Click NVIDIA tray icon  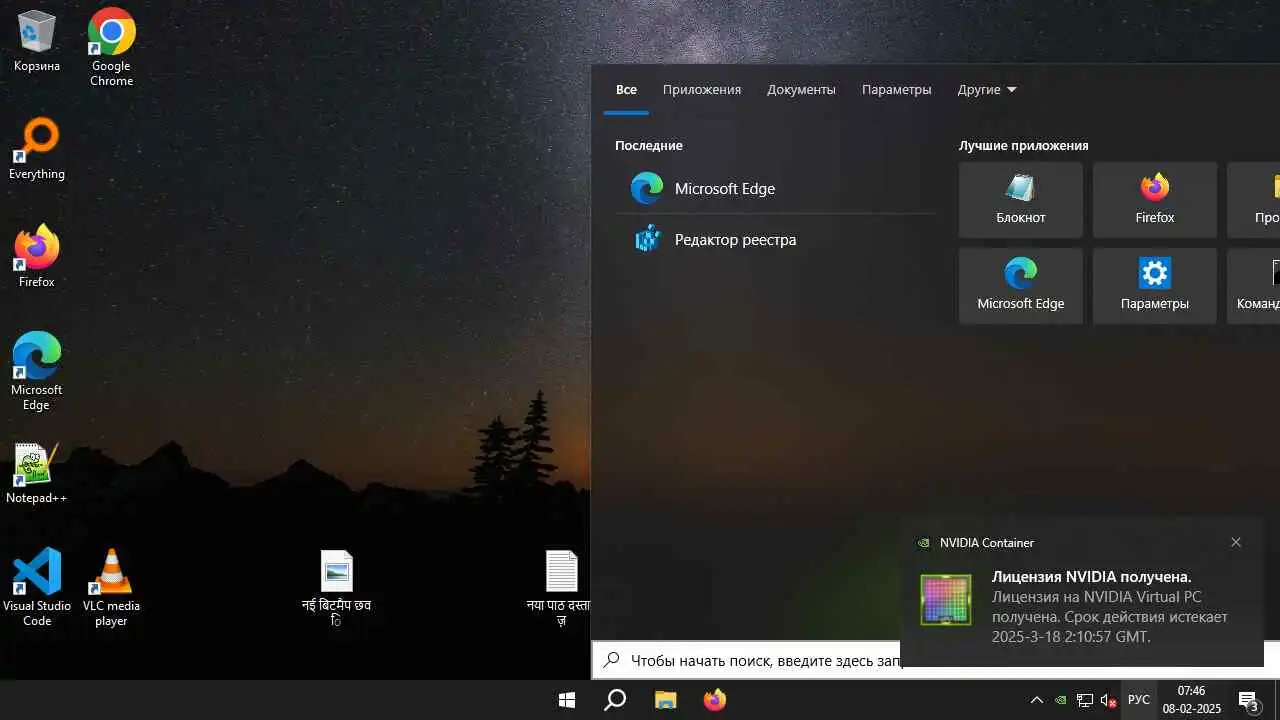tap(1061, 700)
